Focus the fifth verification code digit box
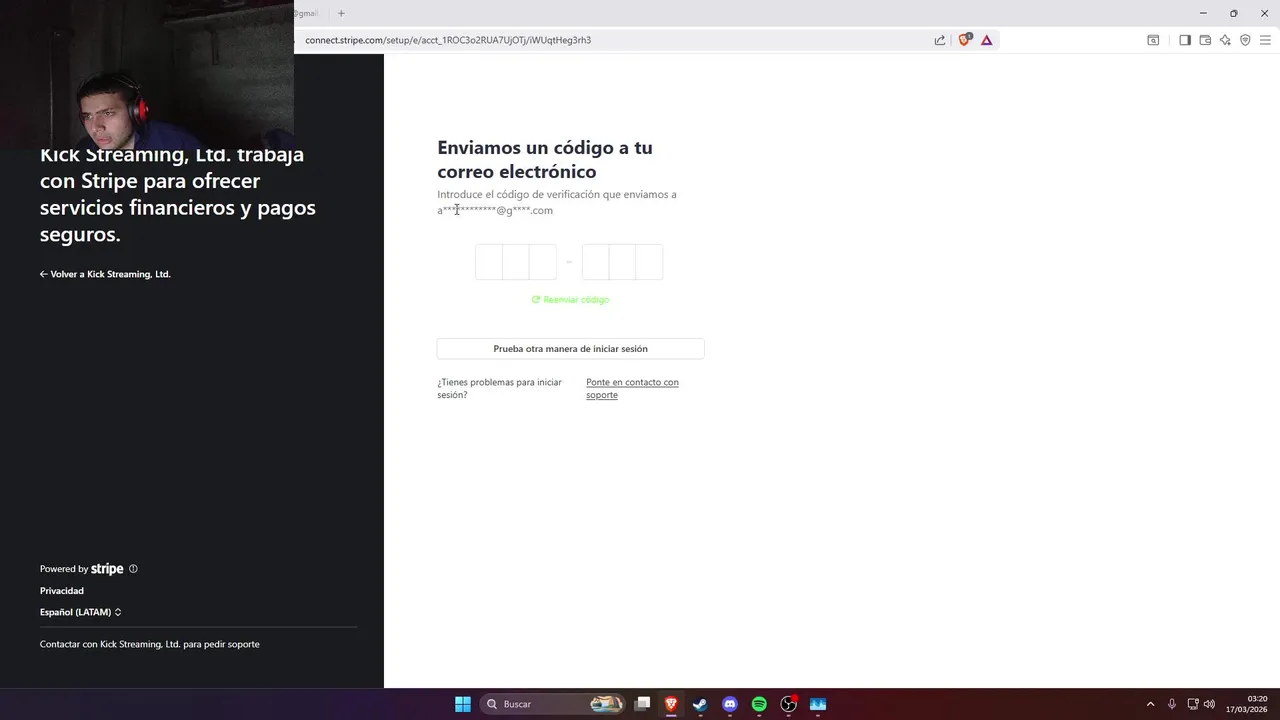 pos(622,262)
